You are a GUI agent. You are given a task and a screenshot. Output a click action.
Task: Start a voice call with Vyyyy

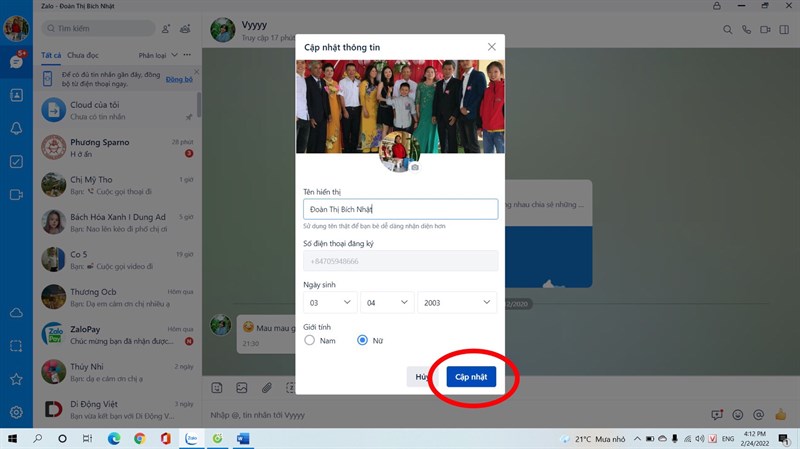[x=746, y=30]
